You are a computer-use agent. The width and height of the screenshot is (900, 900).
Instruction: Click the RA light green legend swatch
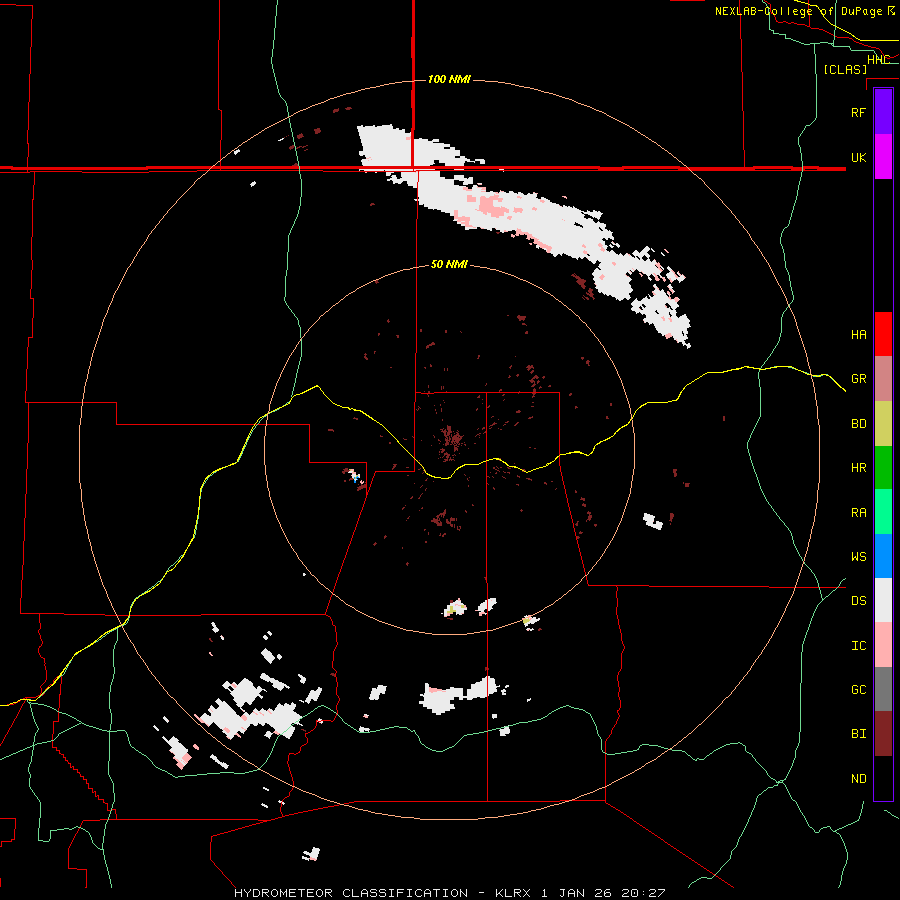pos(883,512)
